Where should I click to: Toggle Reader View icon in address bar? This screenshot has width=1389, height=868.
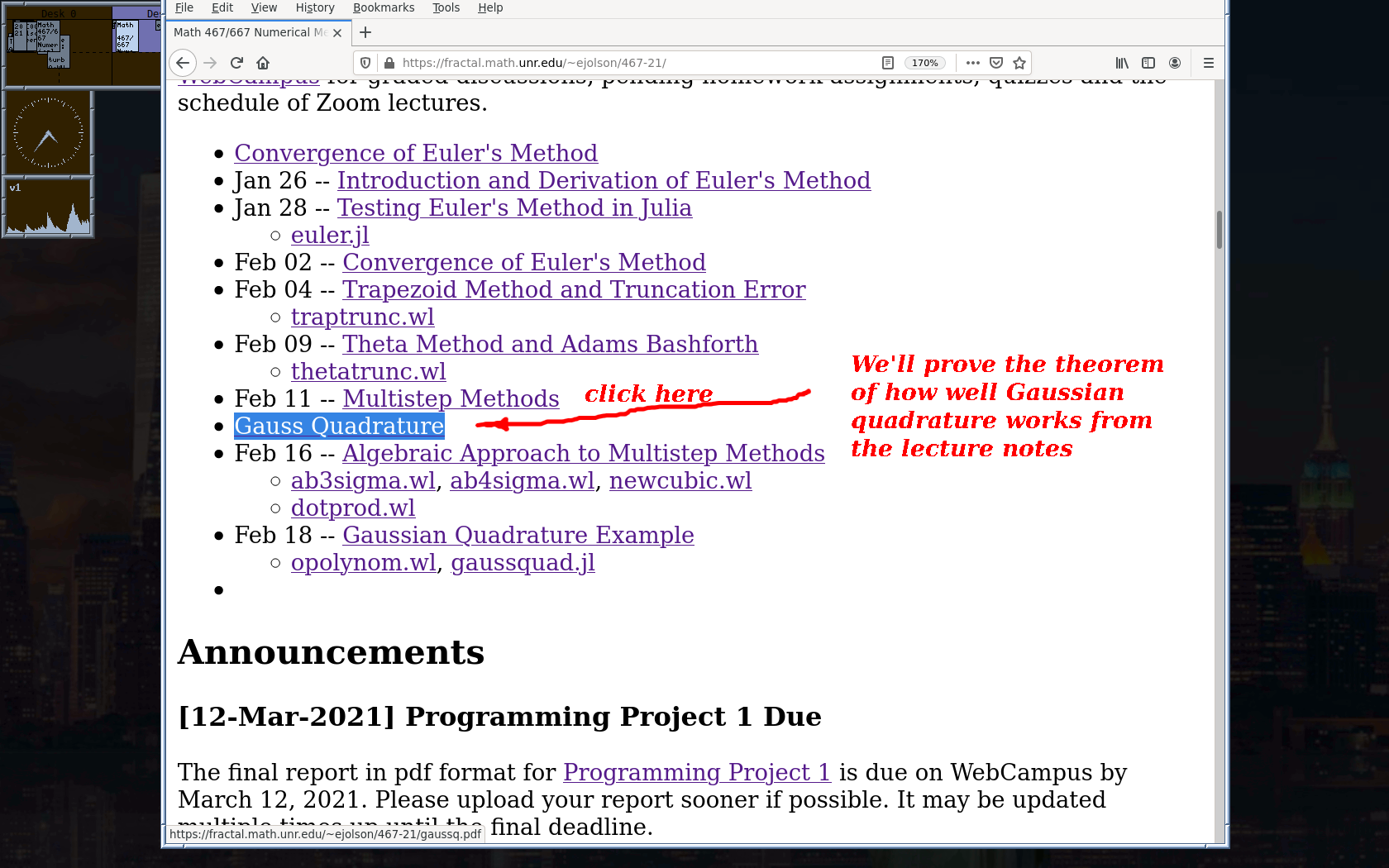point(888,63)
